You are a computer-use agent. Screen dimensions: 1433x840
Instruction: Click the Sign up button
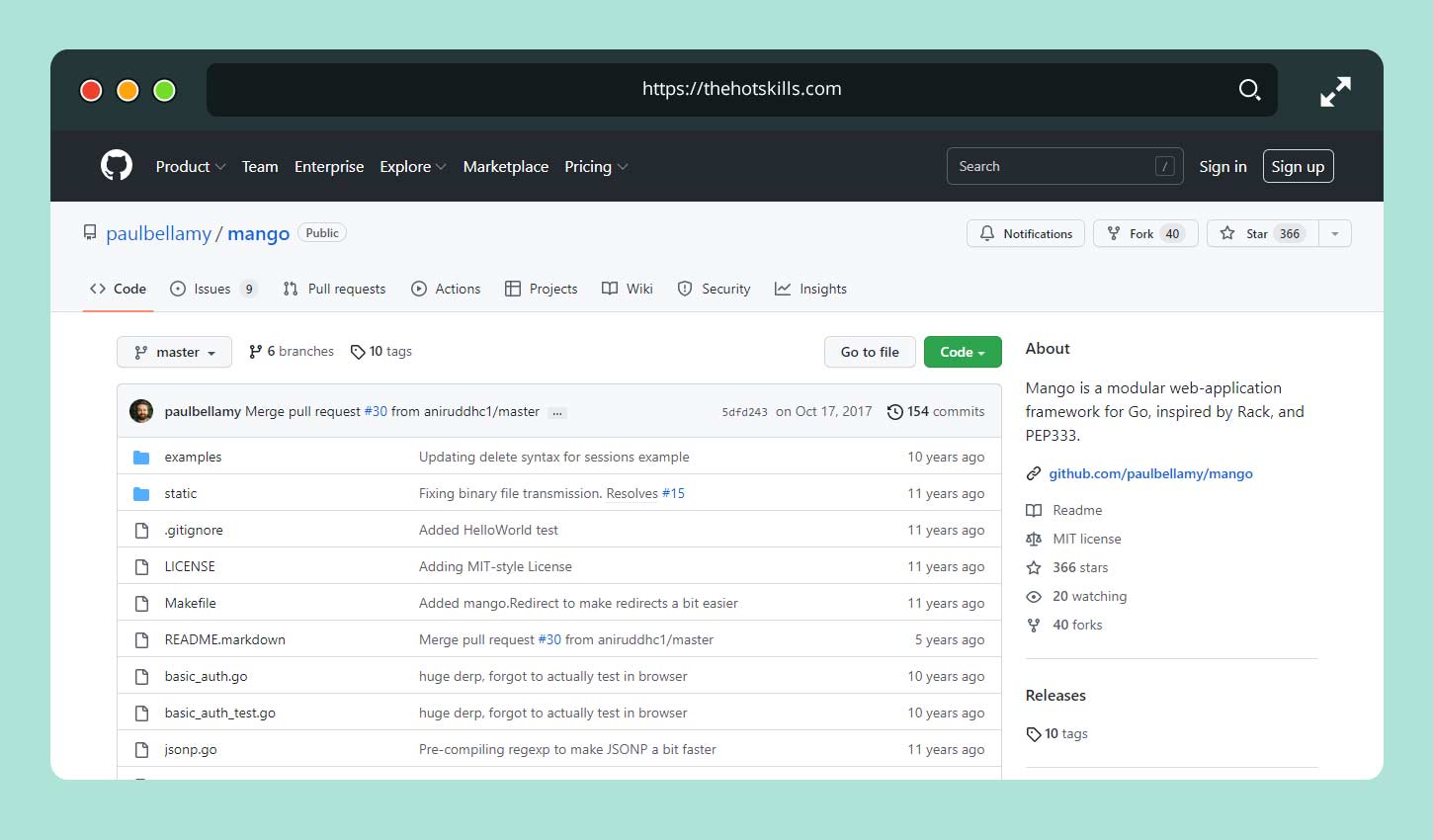[x=1298, y=166]
